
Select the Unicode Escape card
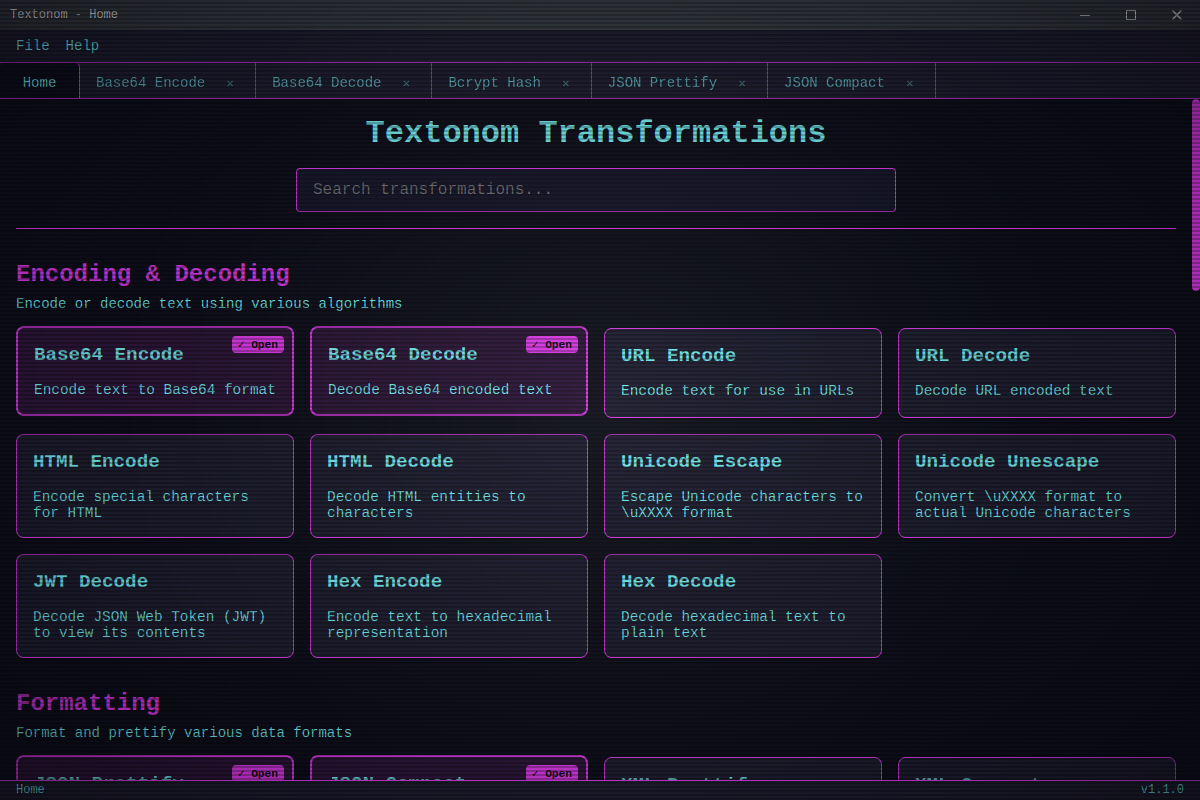click(x=742, y=485)
